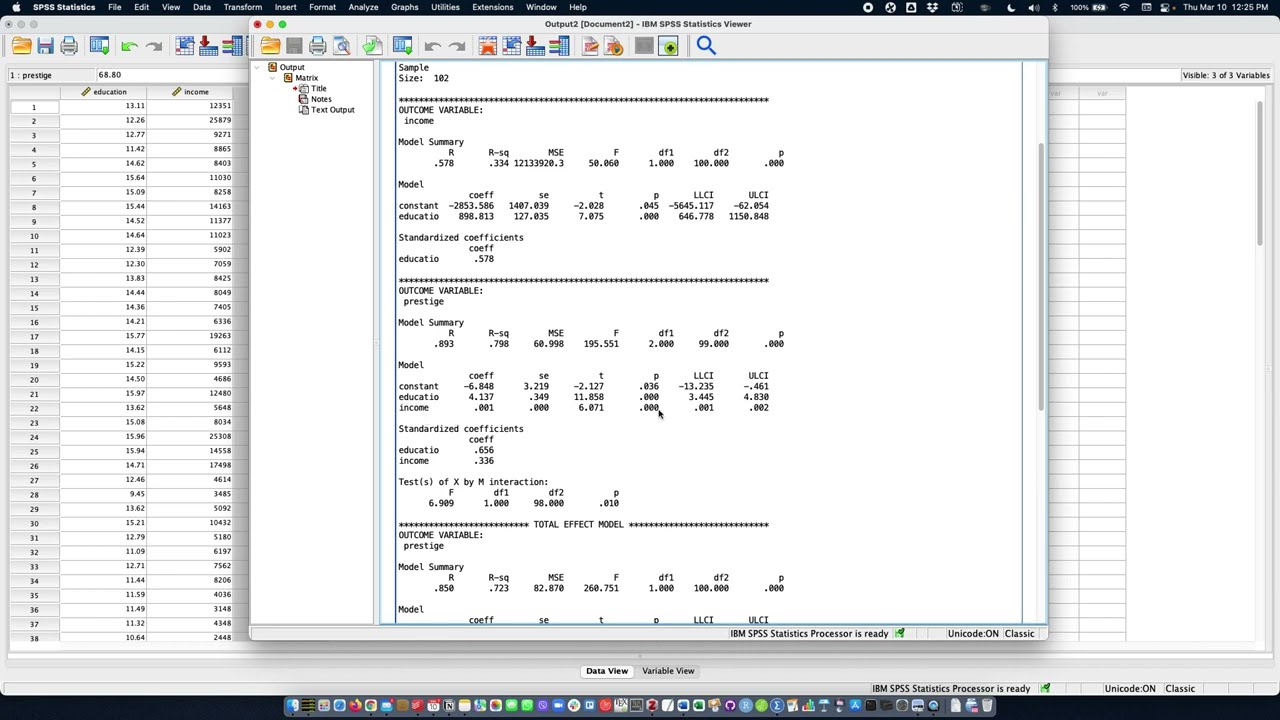1280x720 pixels.
Task: Print icon in Data Editor toolbar
Action: click(x=69, y=46)
